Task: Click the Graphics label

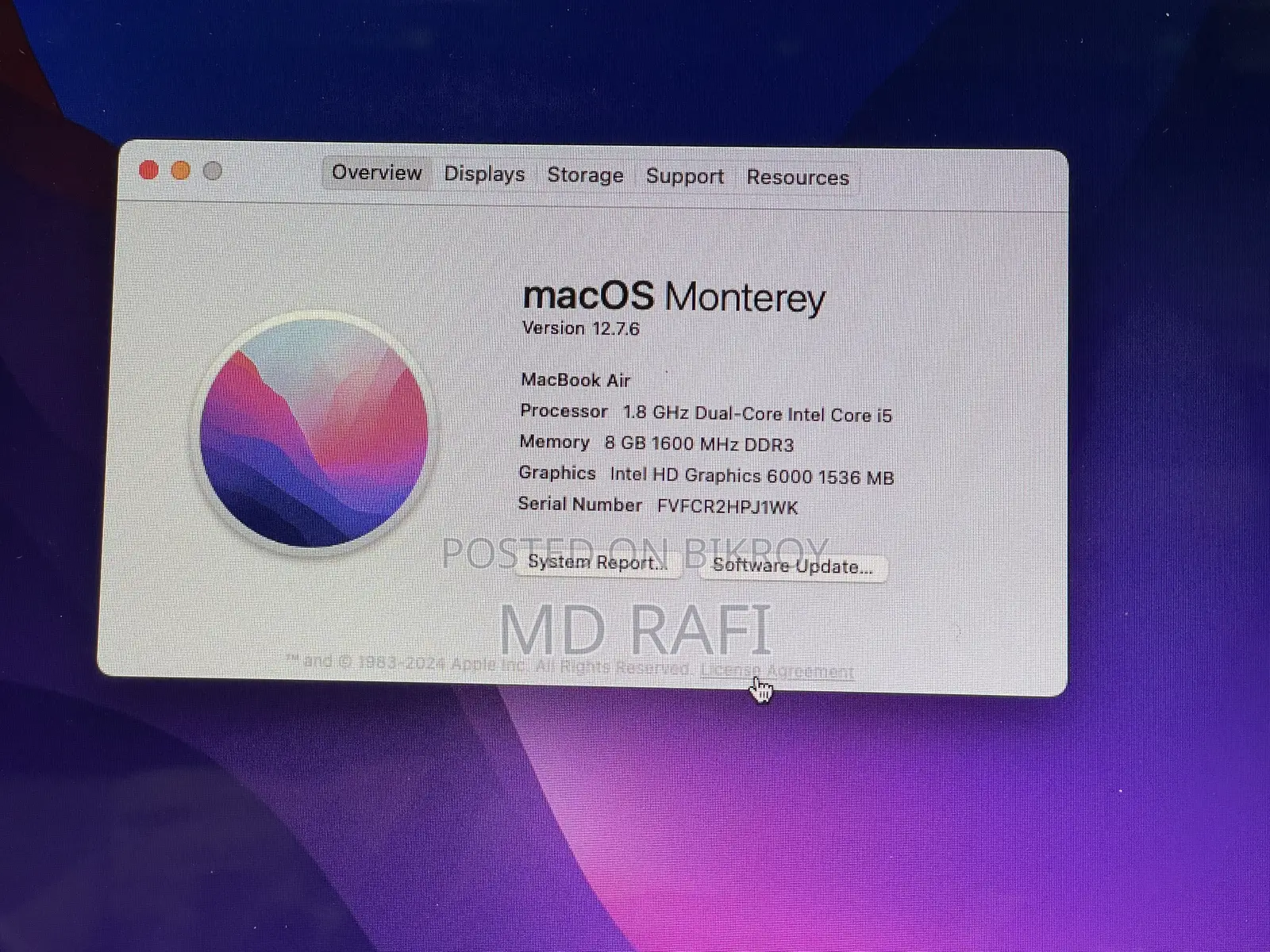Action: coord(557,473)
